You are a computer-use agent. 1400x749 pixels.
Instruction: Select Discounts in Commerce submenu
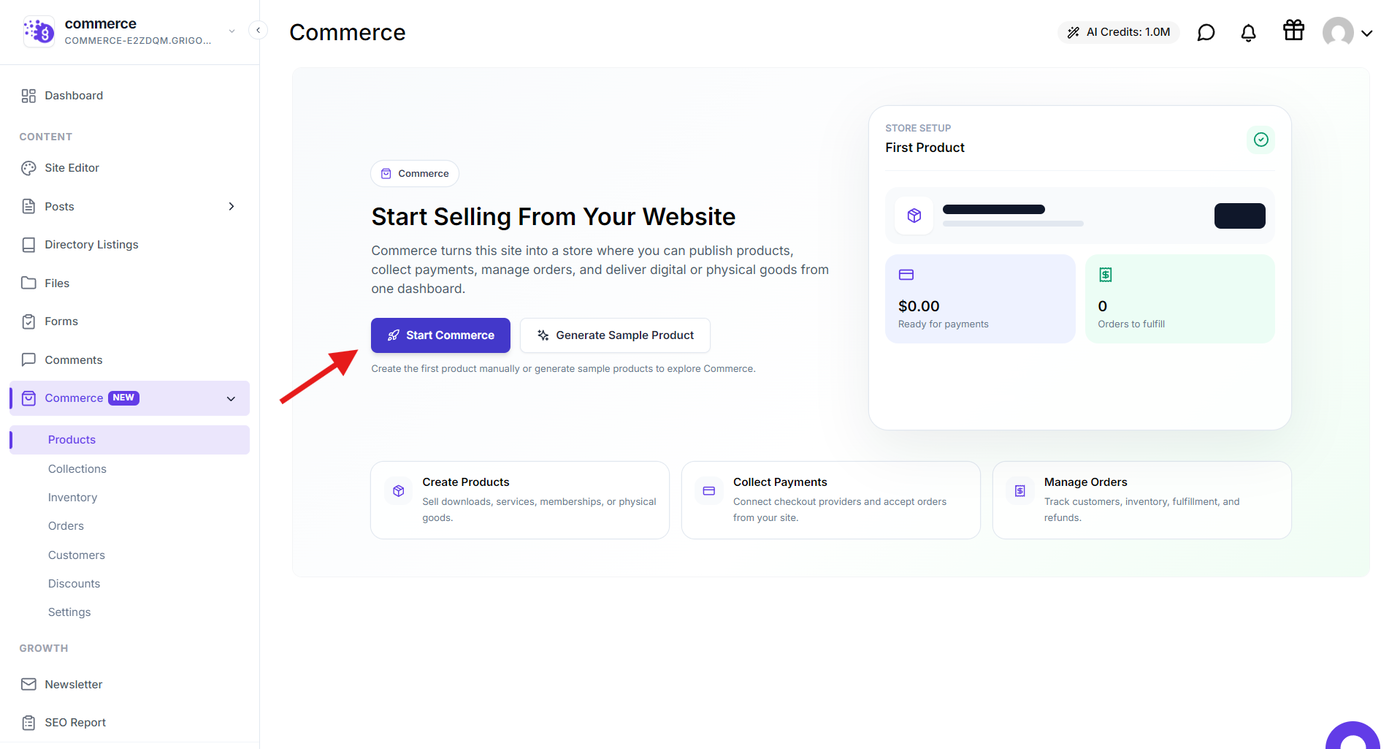(74, 584)
